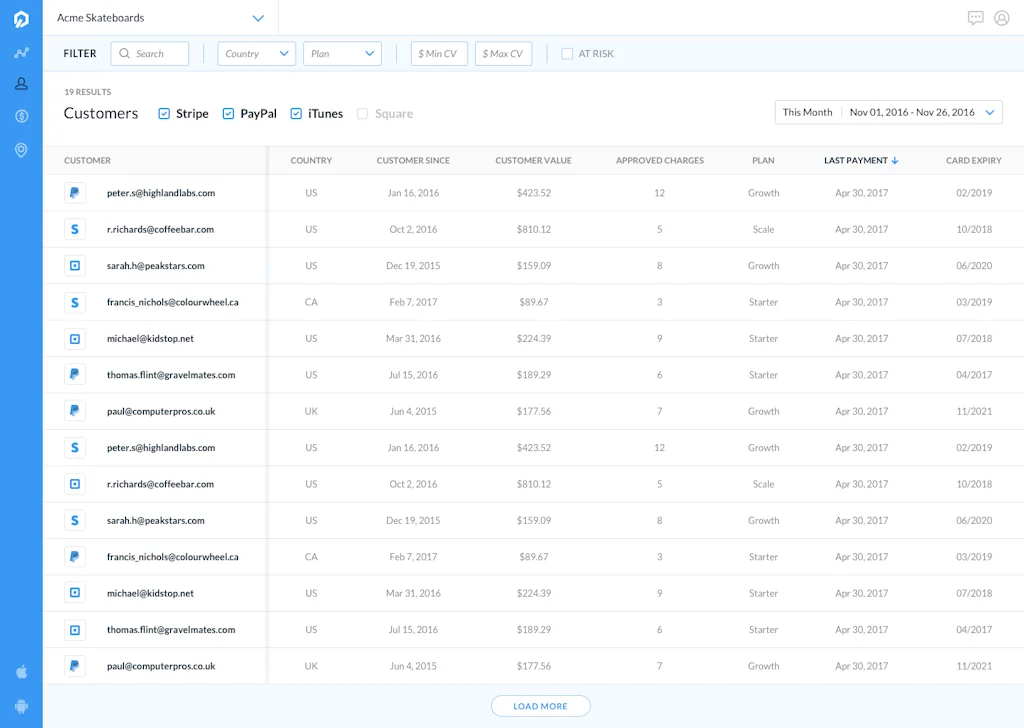
Task: Sort by the Plan column header
Action: tap(763, 161)
